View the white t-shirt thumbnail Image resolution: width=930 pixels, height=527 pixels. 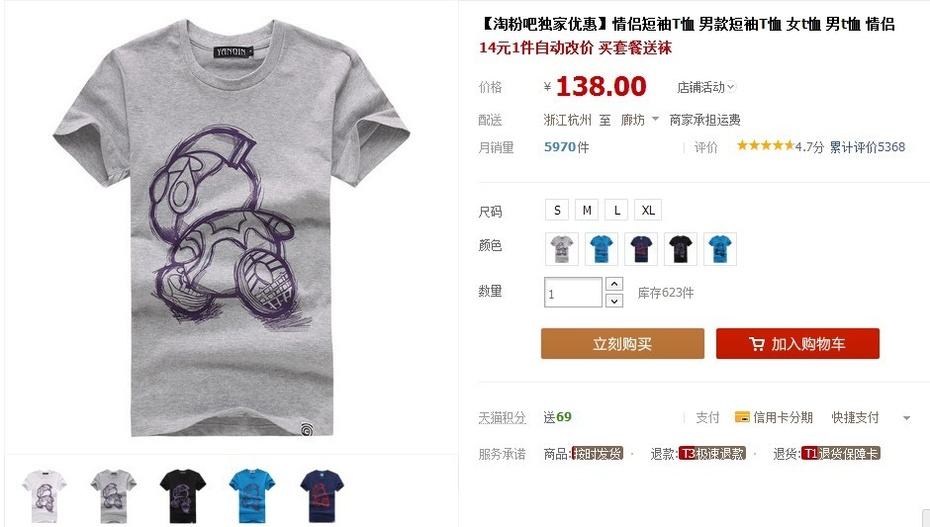[x=44, y=488]
